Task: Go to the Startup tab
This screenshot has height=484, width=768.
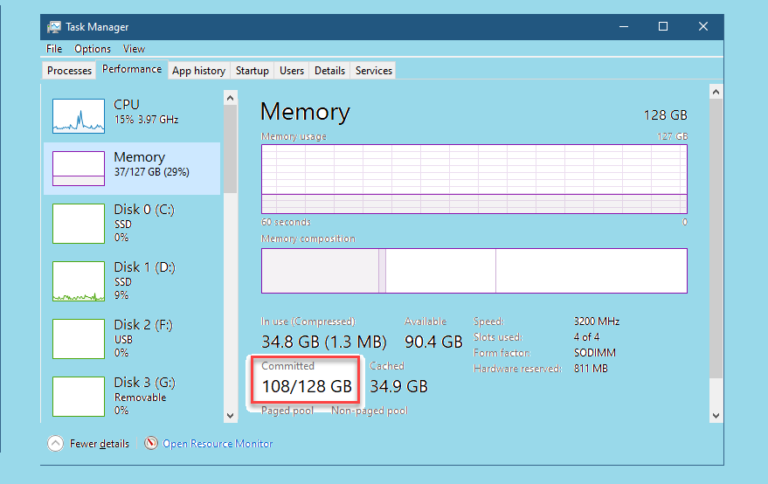Action: [x=252, y=71]
